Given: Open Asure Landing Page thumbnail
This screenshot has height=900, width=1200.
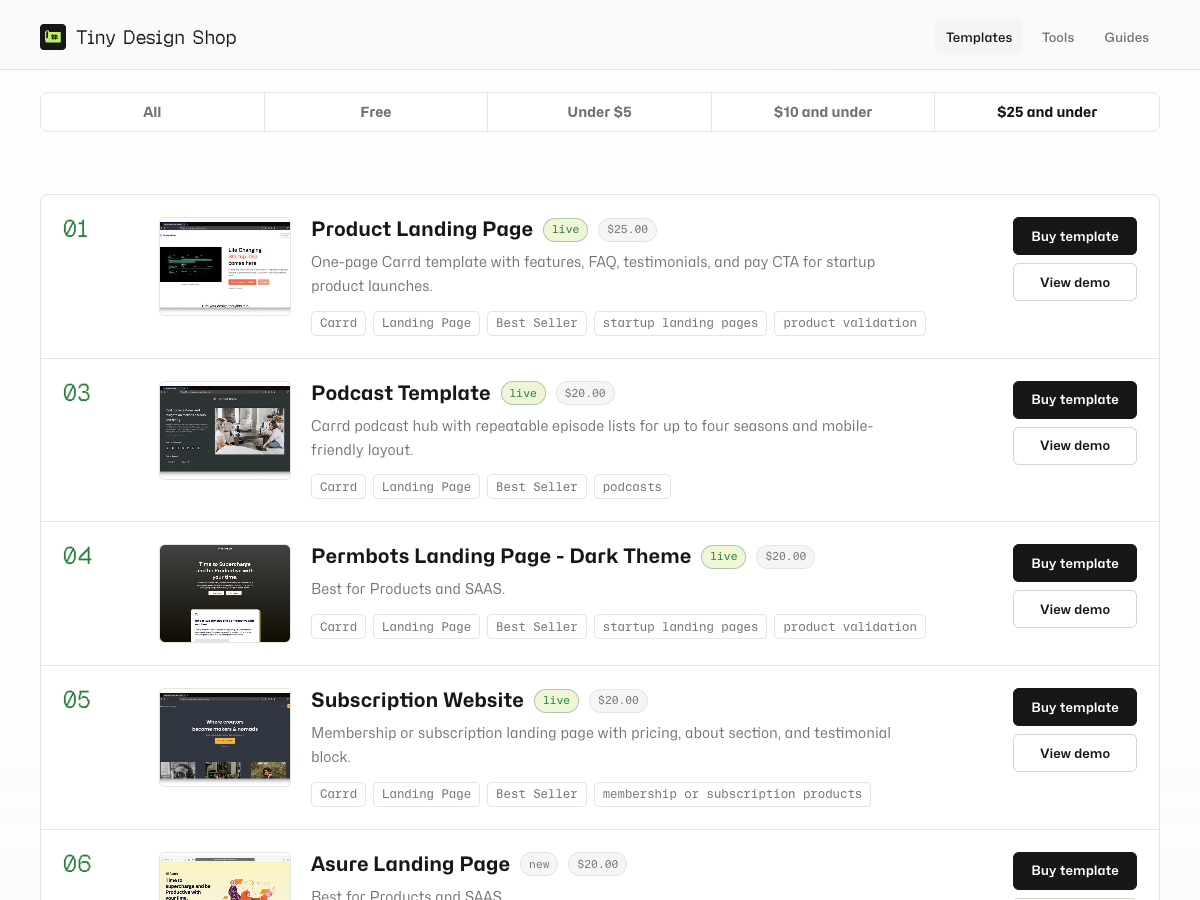Looking at the screenshot, I should tap(225, 876).
